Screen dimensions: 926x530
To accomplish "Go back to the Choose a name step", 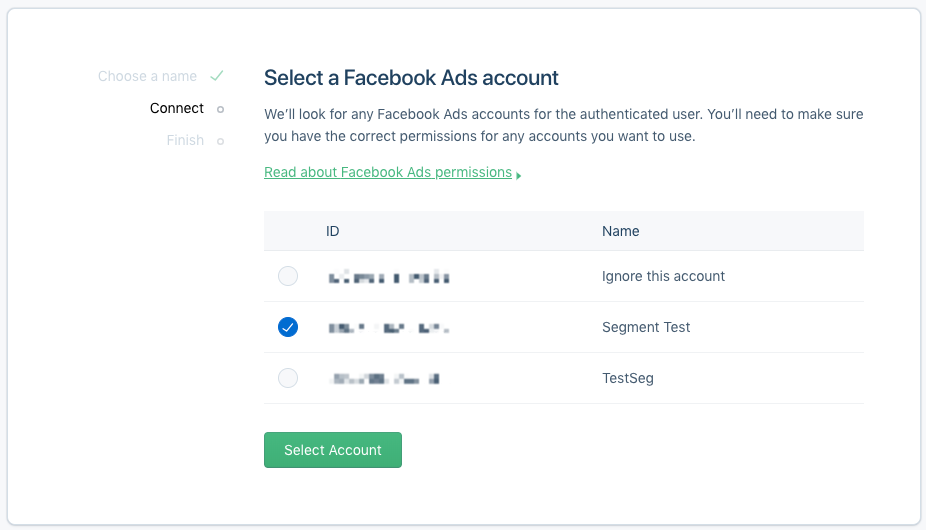I will [x=147, y=76].
